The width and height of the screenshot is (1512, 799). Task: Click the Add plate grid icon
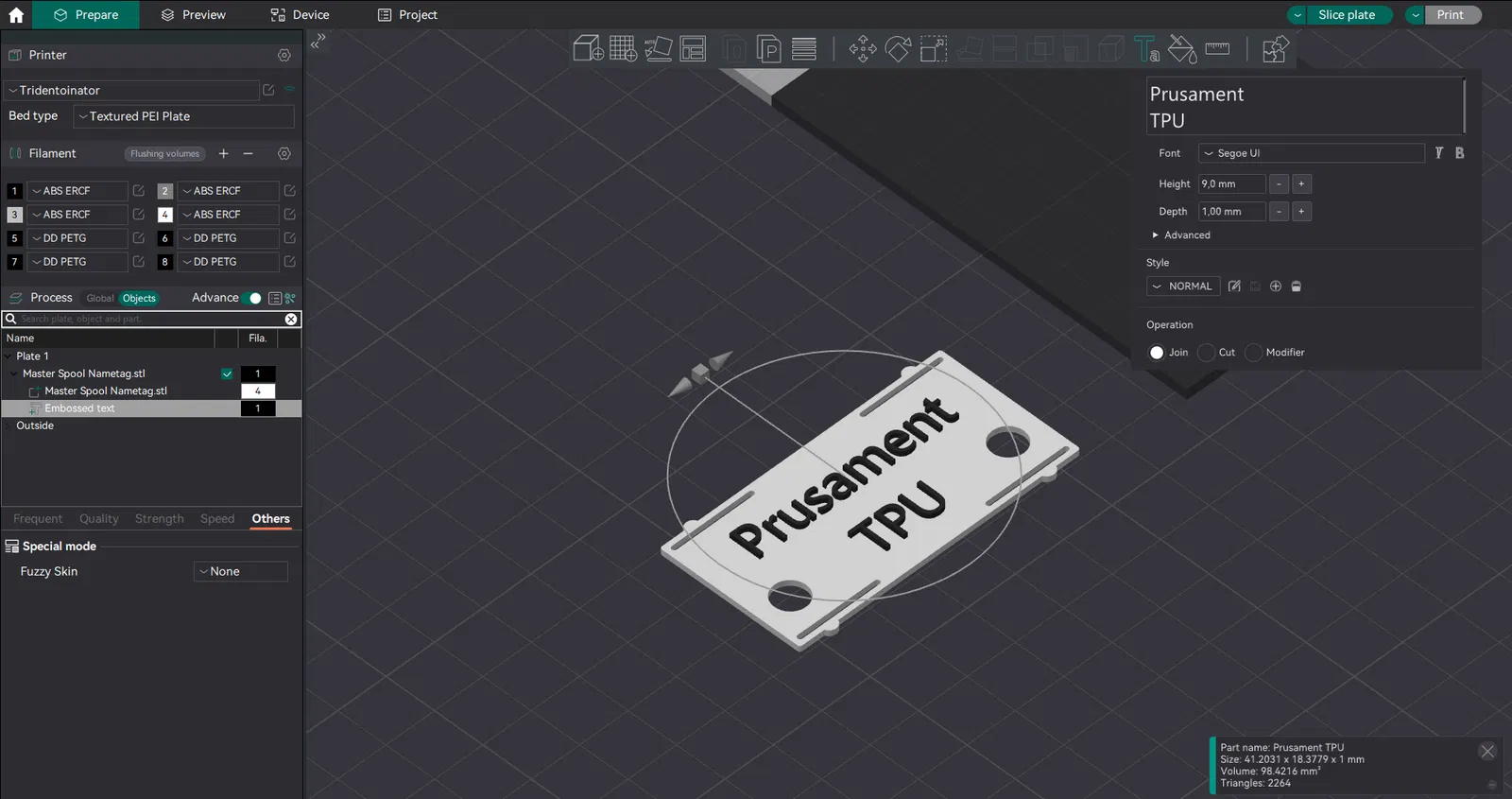point(623,48)
